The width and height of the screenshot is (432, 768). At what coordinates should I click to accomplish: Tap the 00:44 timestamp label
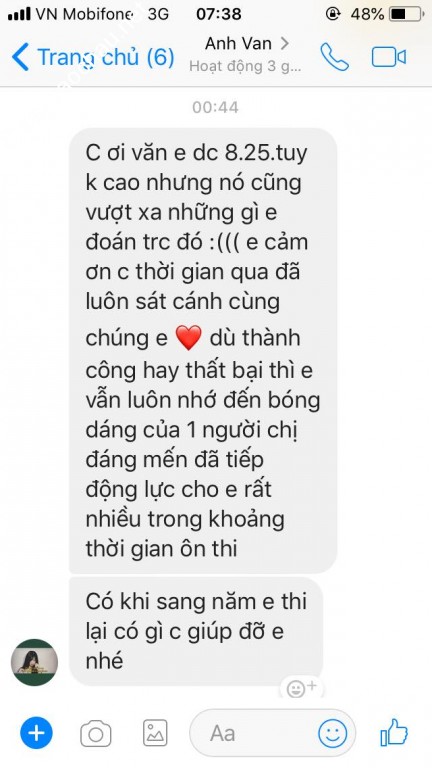pos(216,107)
